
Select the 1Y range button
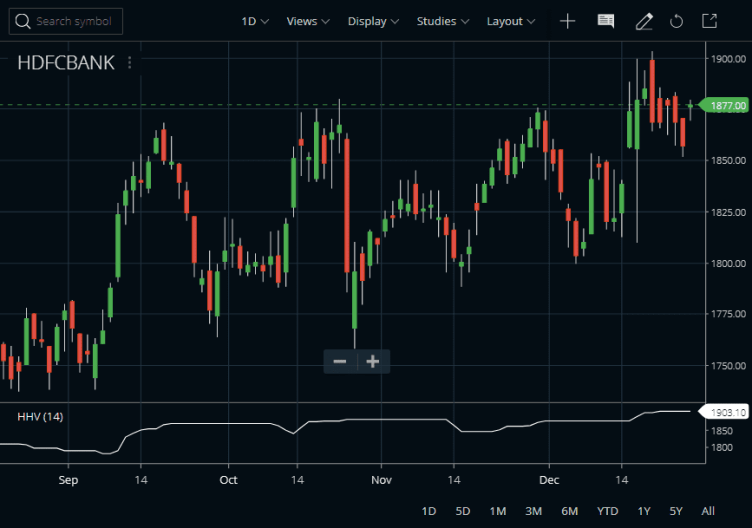pyautogui.click(x=644, y=511)
